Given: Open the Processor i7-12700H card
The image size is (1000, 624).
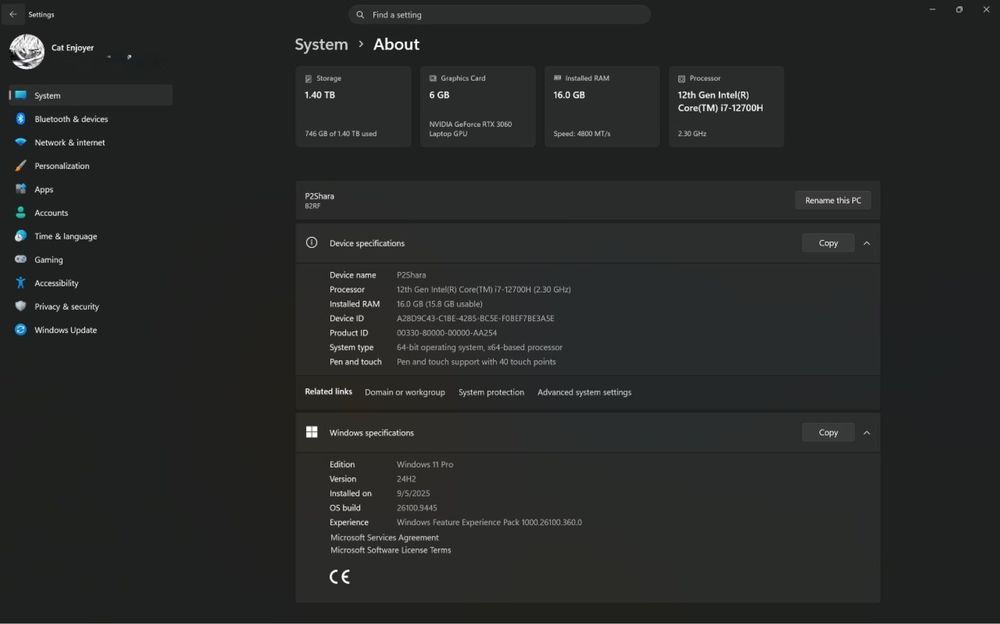Looking at the screenshot, I should click(x=726, y=107).
